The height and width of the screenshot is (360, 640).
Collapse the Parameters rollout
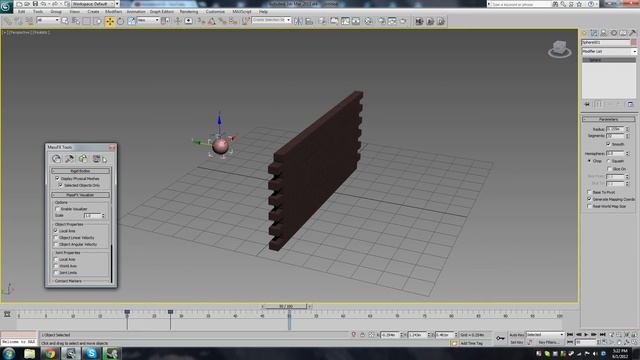pyautogui.click(x=609, y=119)
